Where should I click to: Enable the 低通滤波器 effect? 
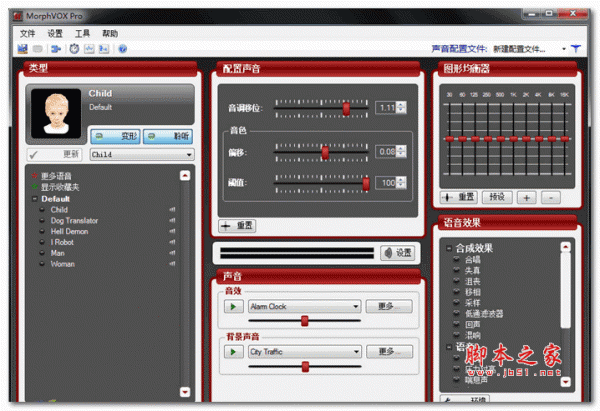tap(457, 313)
